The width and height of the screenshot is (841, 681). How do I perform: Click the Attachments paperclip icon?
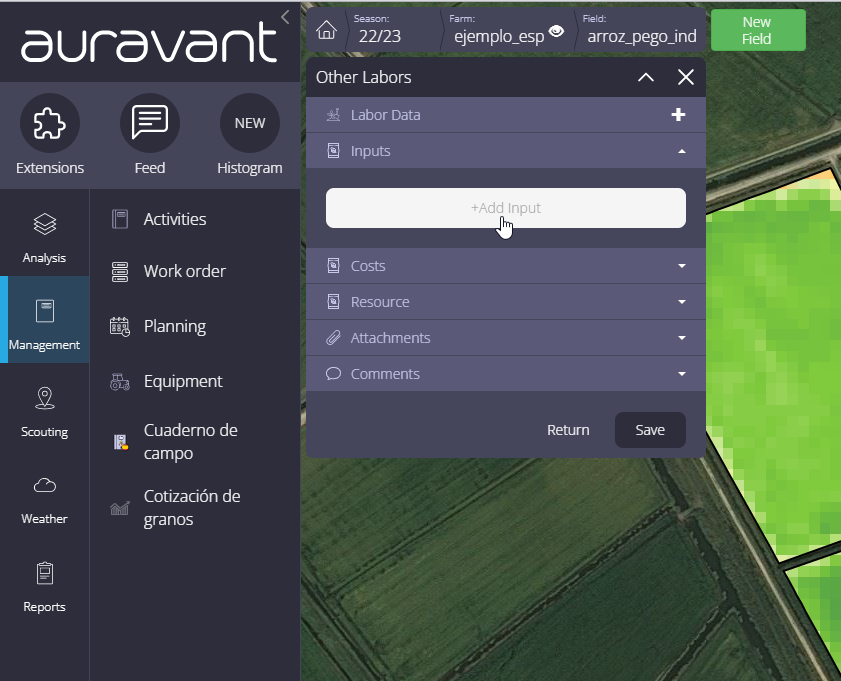pyautogui.click(x=333, y=338)
